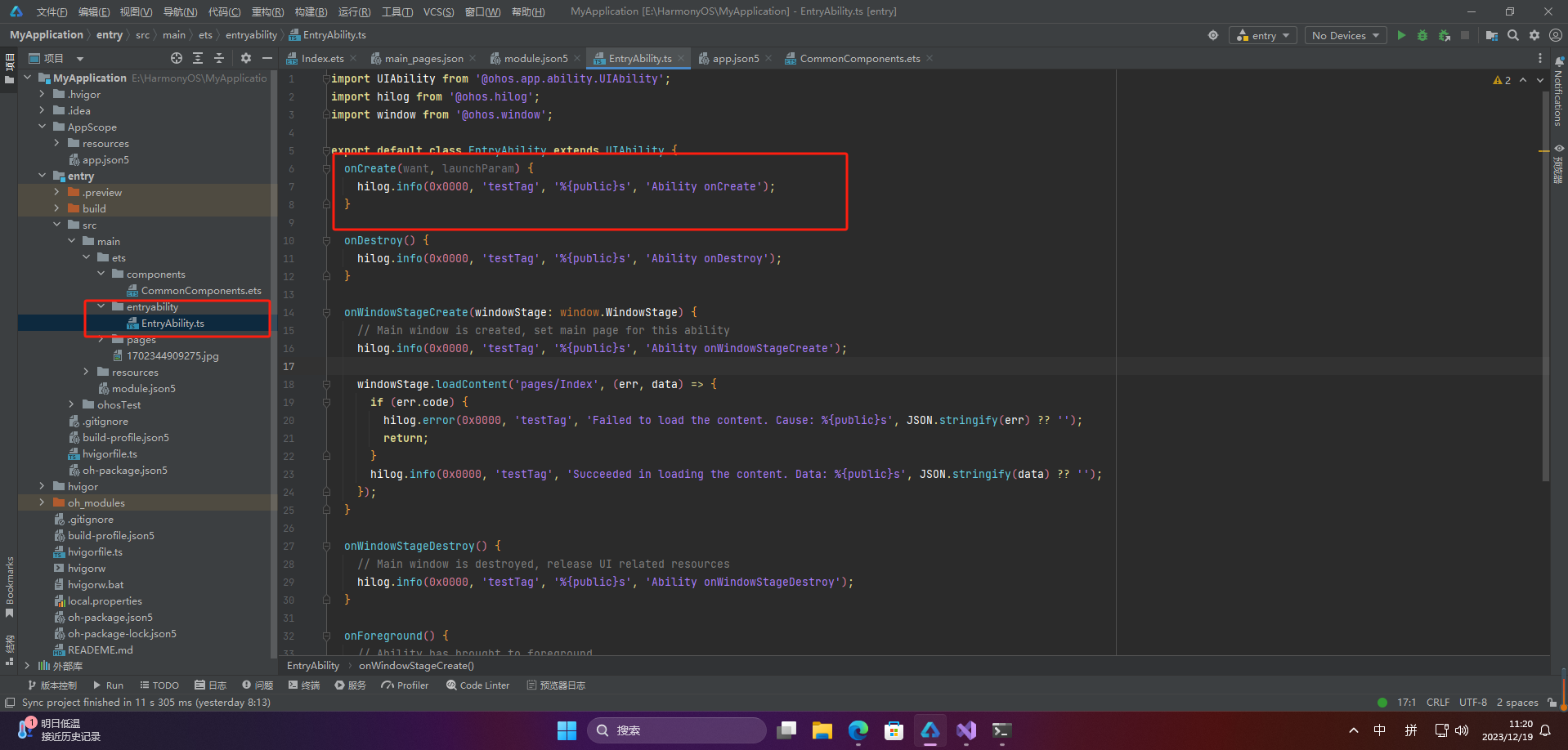
Task: Click the Windows taskbar search box
Action: (676, 730)
